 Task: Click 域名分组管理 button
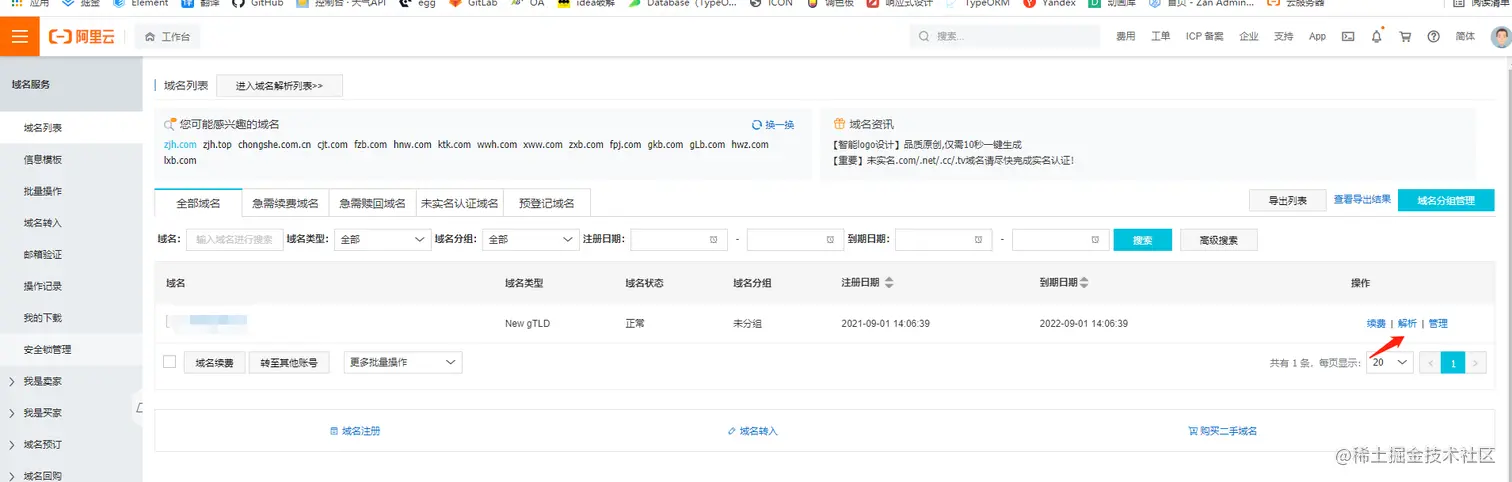[x=1445, y=200]
